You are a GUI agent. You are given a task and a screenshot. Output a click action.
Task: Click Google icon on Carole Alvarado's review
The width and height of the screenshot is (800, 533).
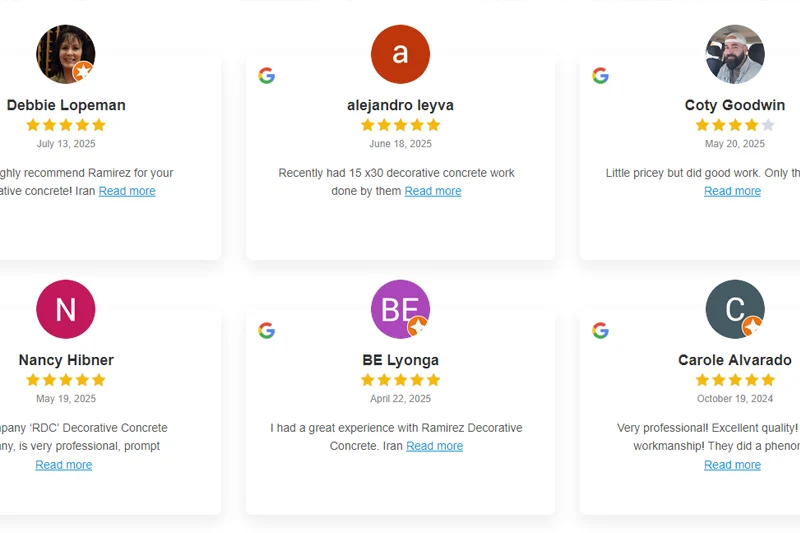(x=600, y=330)
